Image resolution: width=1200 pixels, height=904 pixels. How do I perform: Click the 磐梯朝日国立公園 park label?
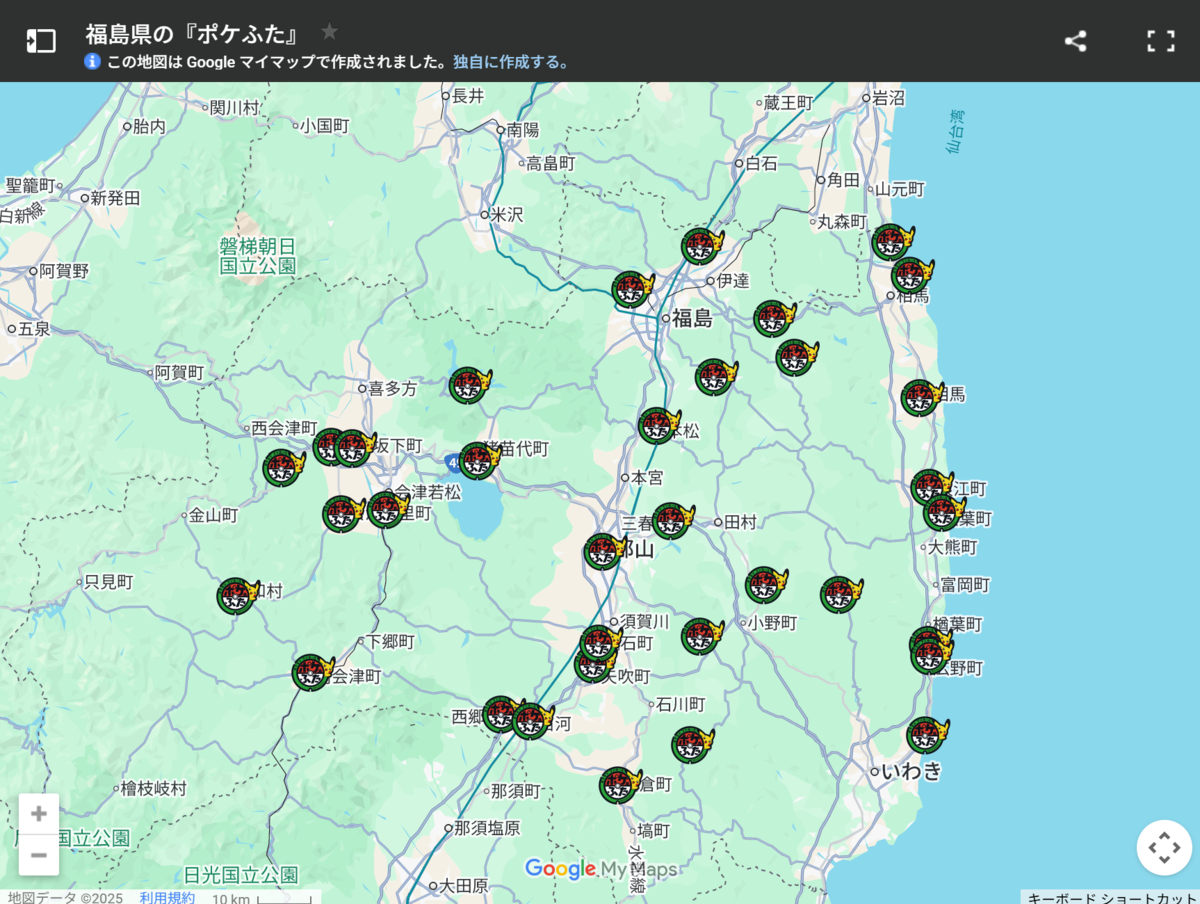259,256
